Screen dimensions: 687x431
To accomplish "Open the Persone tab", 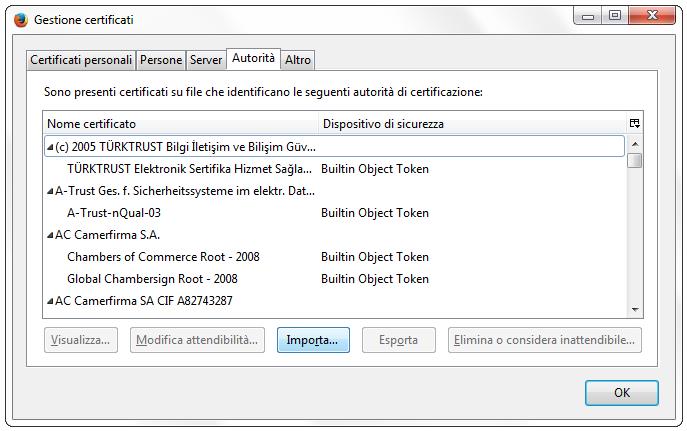I will tap(160, 60).
